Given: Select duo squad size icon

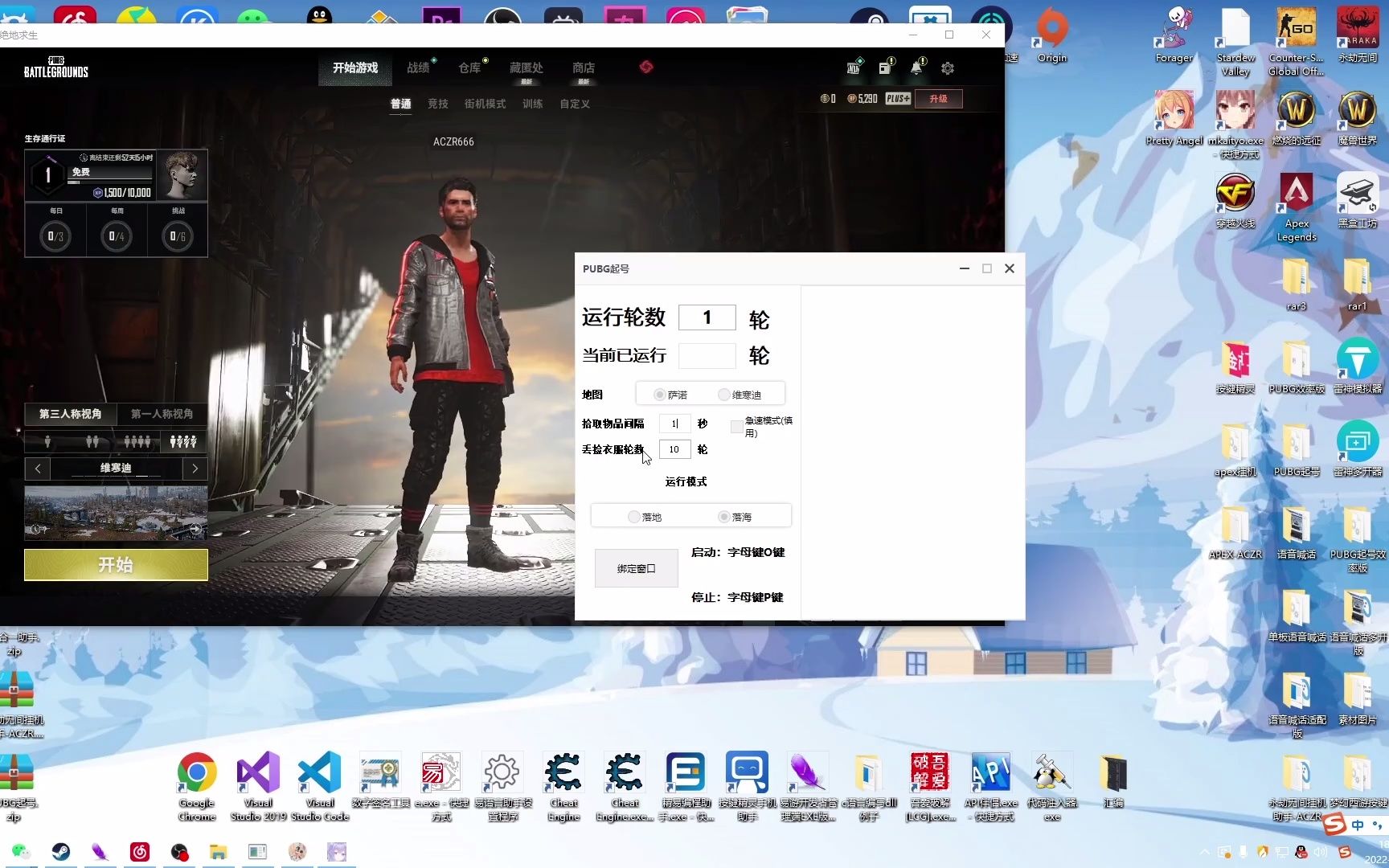Looking at the screenshot, I should pyautogui.click(x=92, y=441).
